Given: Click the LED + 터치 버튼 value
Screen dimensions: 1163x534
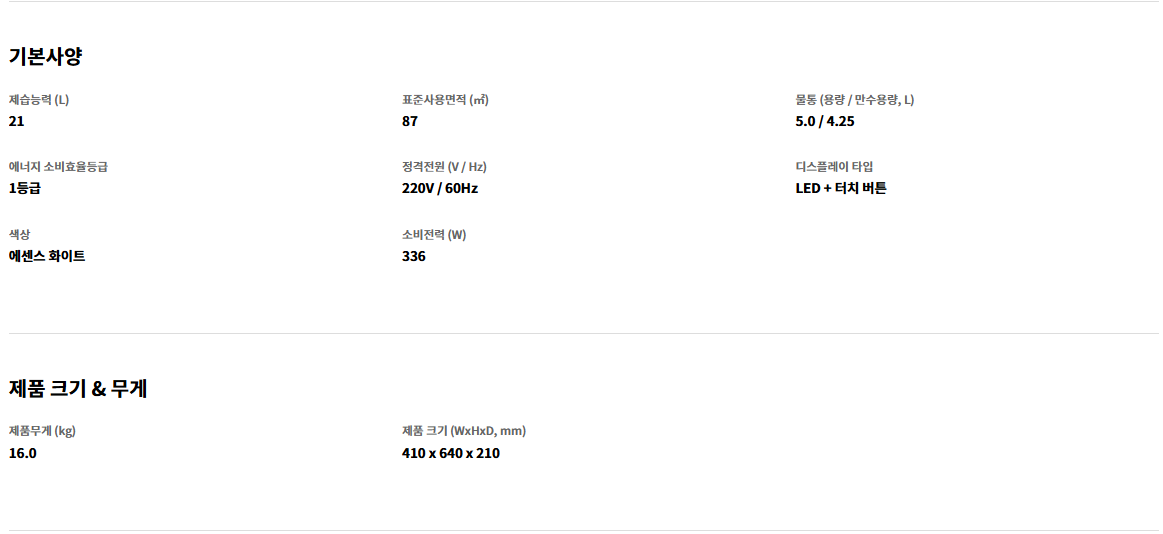Looking at the screenshot, I should tap(841, 188).
